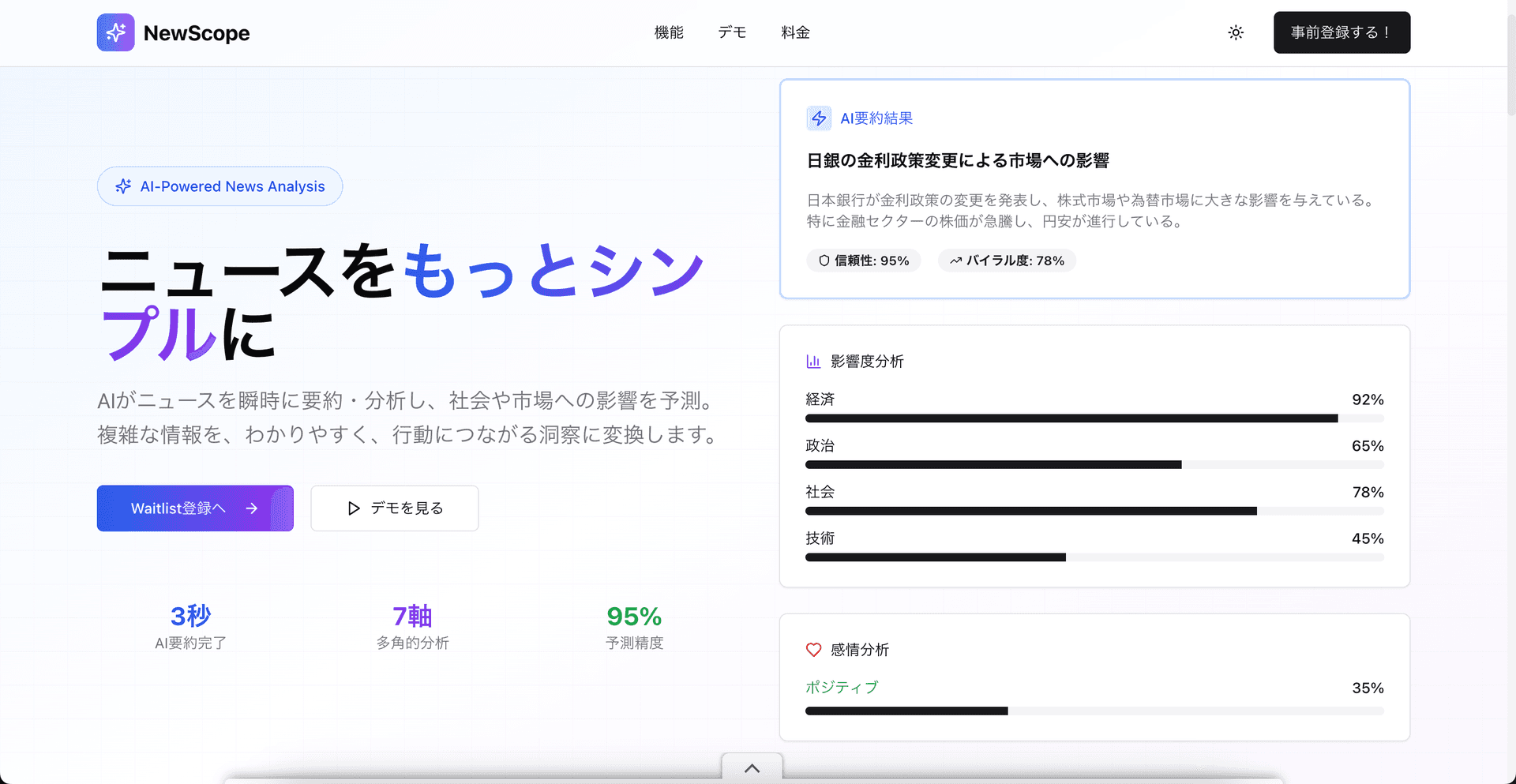Click the NewScope sparkle logo icon
This screenshot has width=1516, height=784.
tap(115, 32)
